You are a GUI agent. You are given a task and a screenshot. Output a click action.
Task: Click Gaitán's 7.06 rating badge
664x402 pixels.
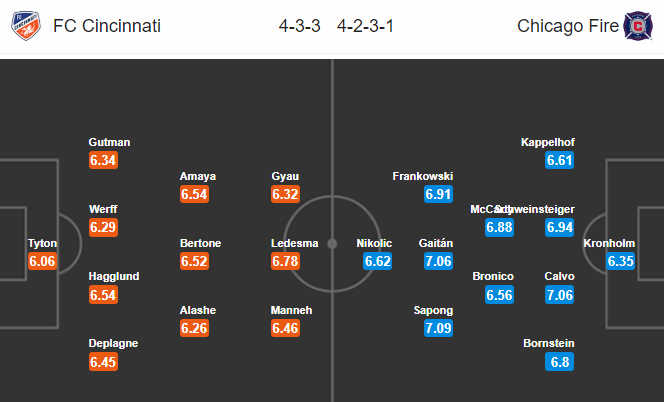point(438,262)
